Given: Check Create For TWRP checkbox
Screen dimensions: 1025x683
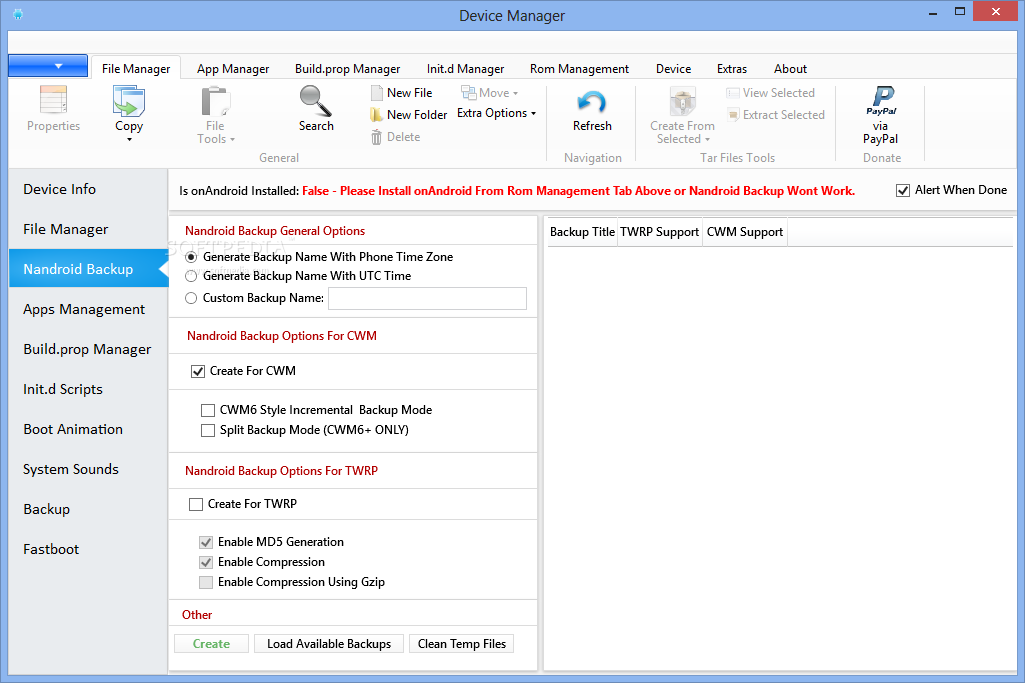Looking at the screenshot, I should [195, 505].
